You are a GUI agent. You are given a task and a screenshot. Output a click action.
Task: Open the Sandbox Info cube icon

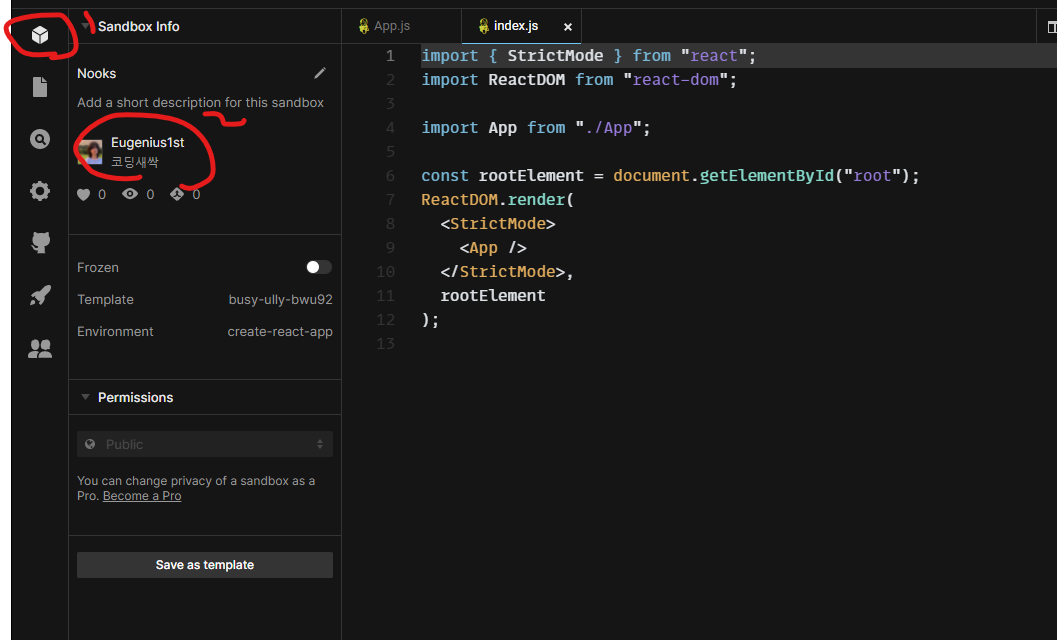pyautogui.click(x=40, y=34)
